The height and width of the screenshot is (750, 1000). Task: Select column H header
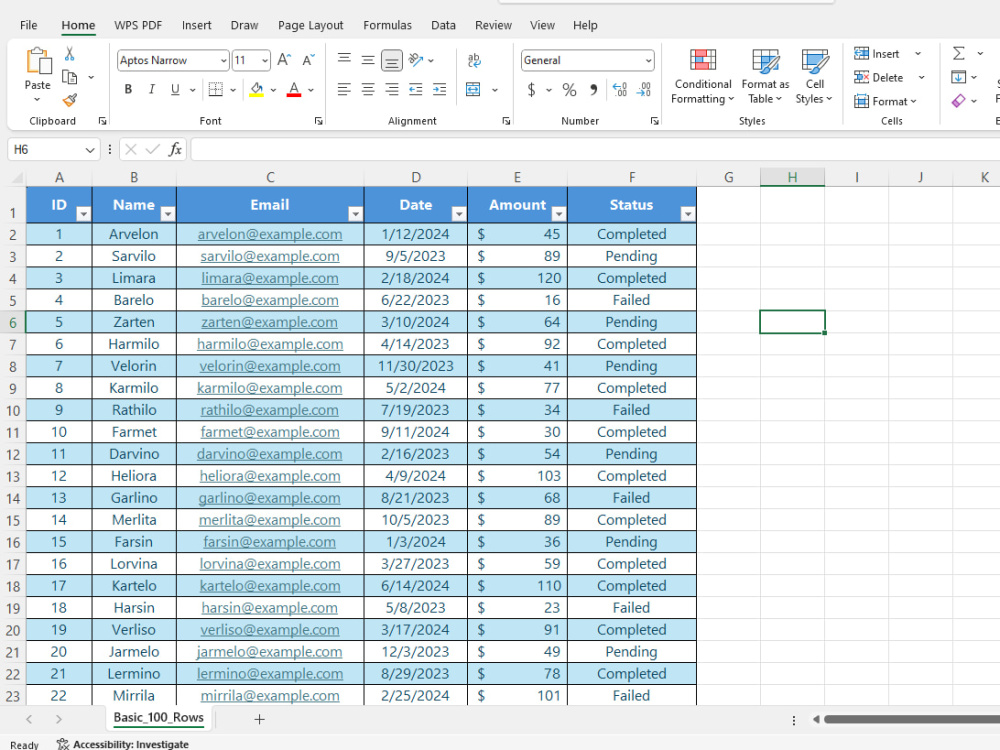coord(792,177)
